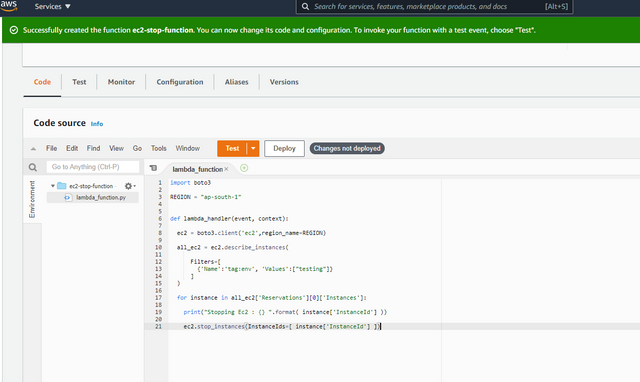Focus the Go to Anything field

pos(93,167)
